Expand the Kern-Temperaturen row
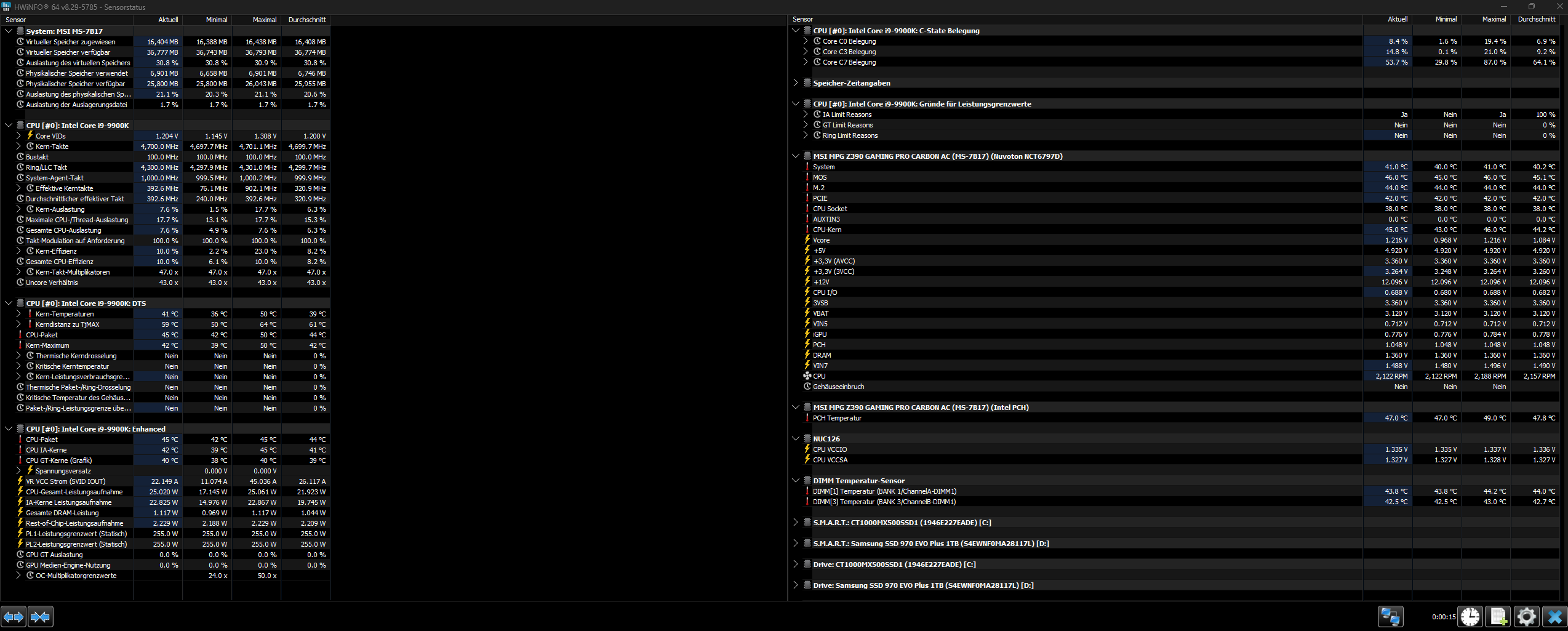Screen dimensions: 1568x631 click(x=18, y=314)
